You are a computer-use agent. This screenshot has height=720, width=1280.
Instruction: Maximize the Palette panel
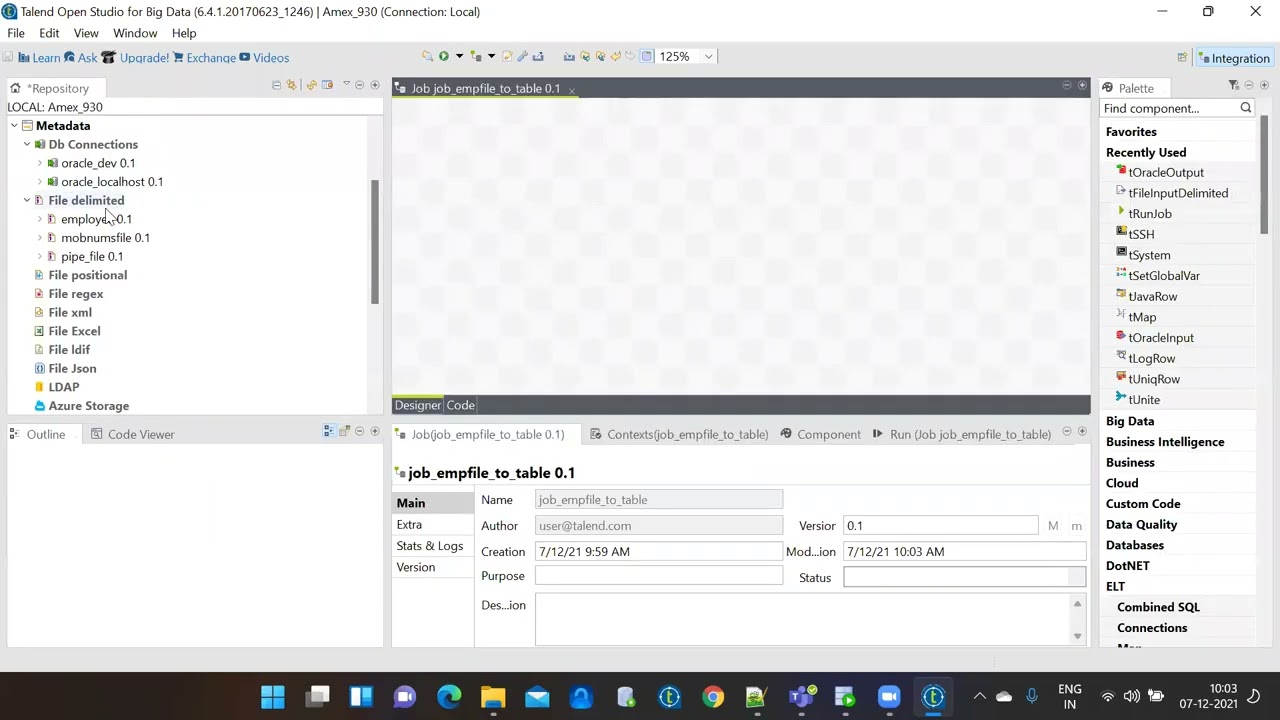pyautogui.click(x=1265, y=86)
